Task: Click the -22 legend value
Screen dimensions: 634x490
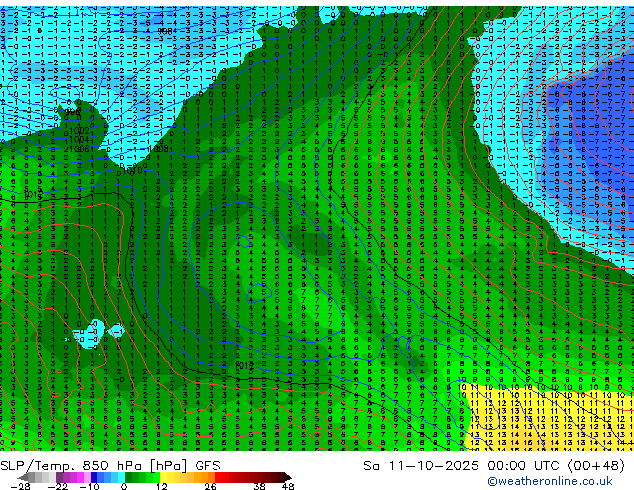Action: pyautogui.click(x=58, y=486)
